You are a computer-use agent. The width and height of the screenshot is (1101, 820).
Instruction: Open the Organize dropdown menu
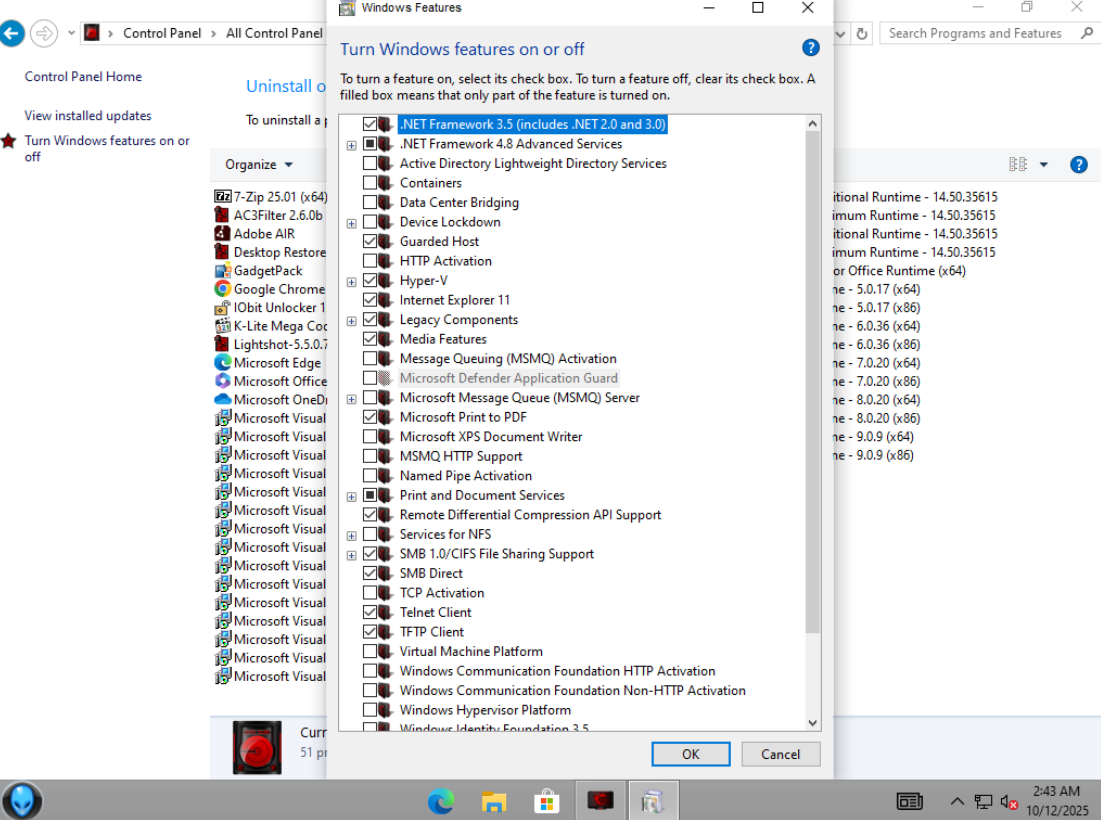(x=258, y=164)
